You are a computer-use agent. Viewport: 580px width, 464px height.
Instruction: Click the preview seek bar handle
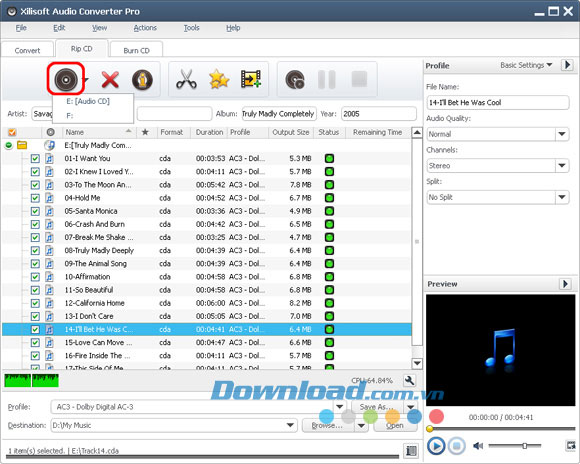pyautogui.click(x=429, y=429)
